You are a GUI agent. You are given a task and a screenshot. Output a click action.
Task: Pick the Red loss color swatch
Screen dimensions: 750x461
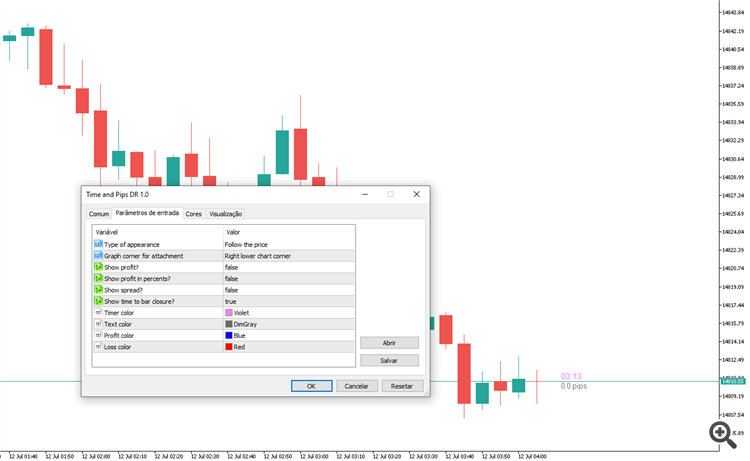[229, 347]
